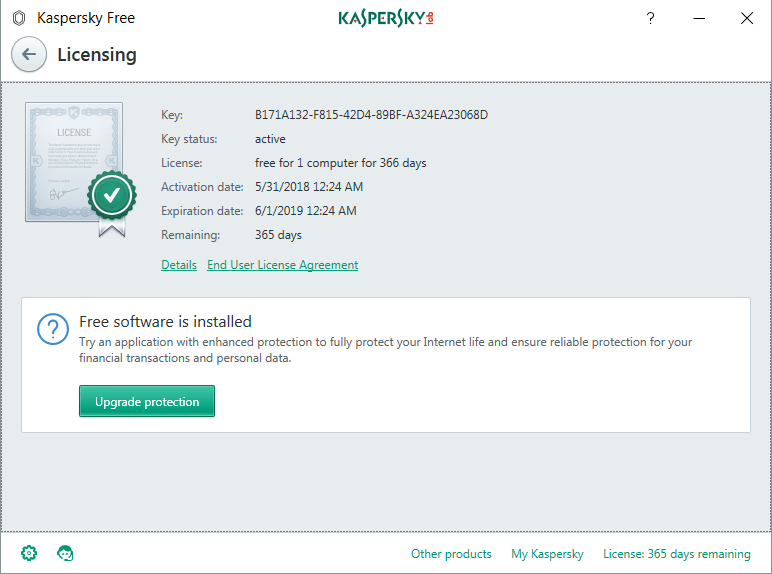Open Other products link
Viewport: 772px width, 574px height.
(x=451, y=554)
